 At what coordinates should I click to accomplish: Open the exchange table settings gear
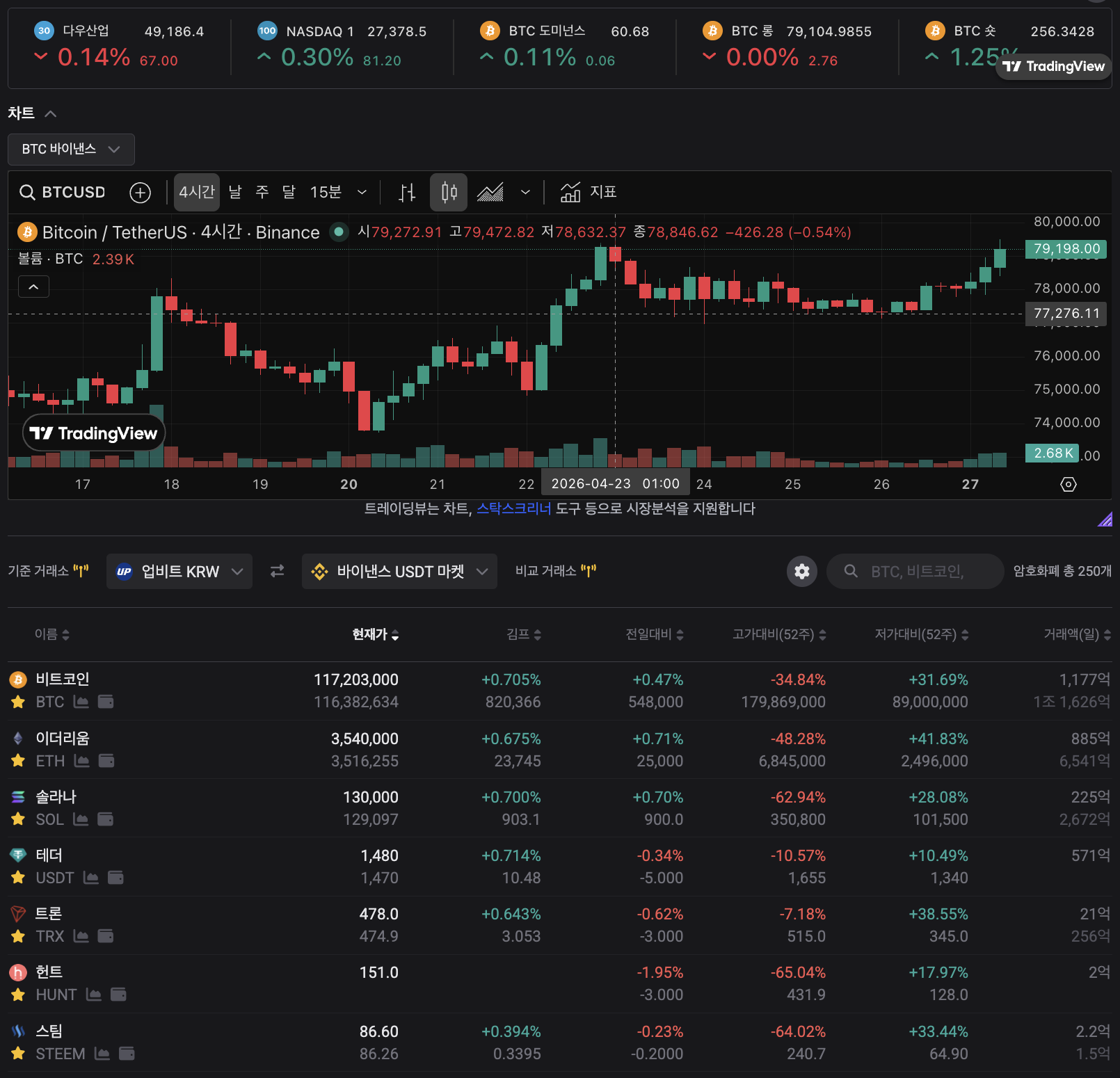point(802,571)
